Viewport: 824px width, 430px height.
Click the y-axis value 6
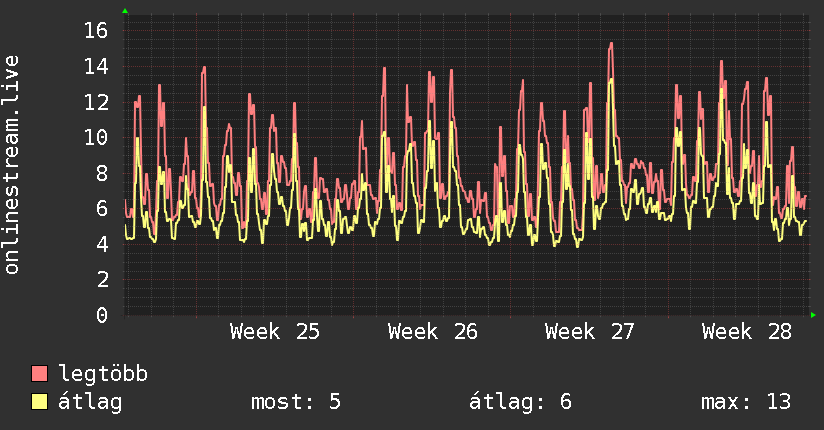tap(102, 209)
